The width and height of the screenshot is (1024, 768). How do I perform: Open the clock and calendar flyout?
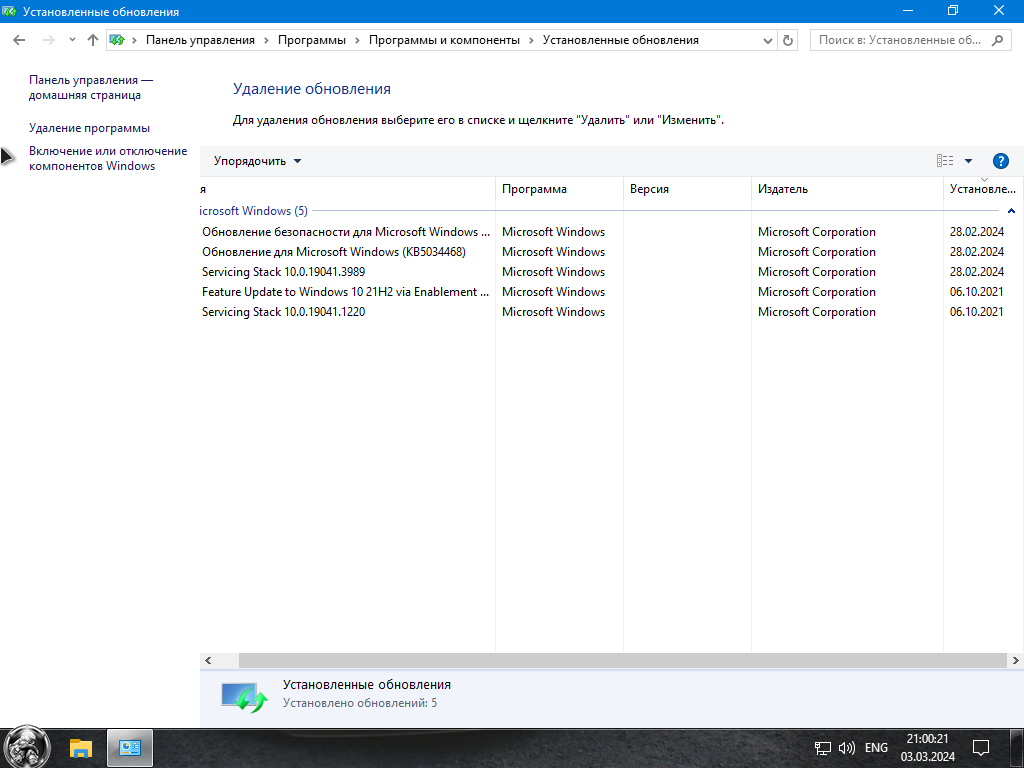pos(927,748)
